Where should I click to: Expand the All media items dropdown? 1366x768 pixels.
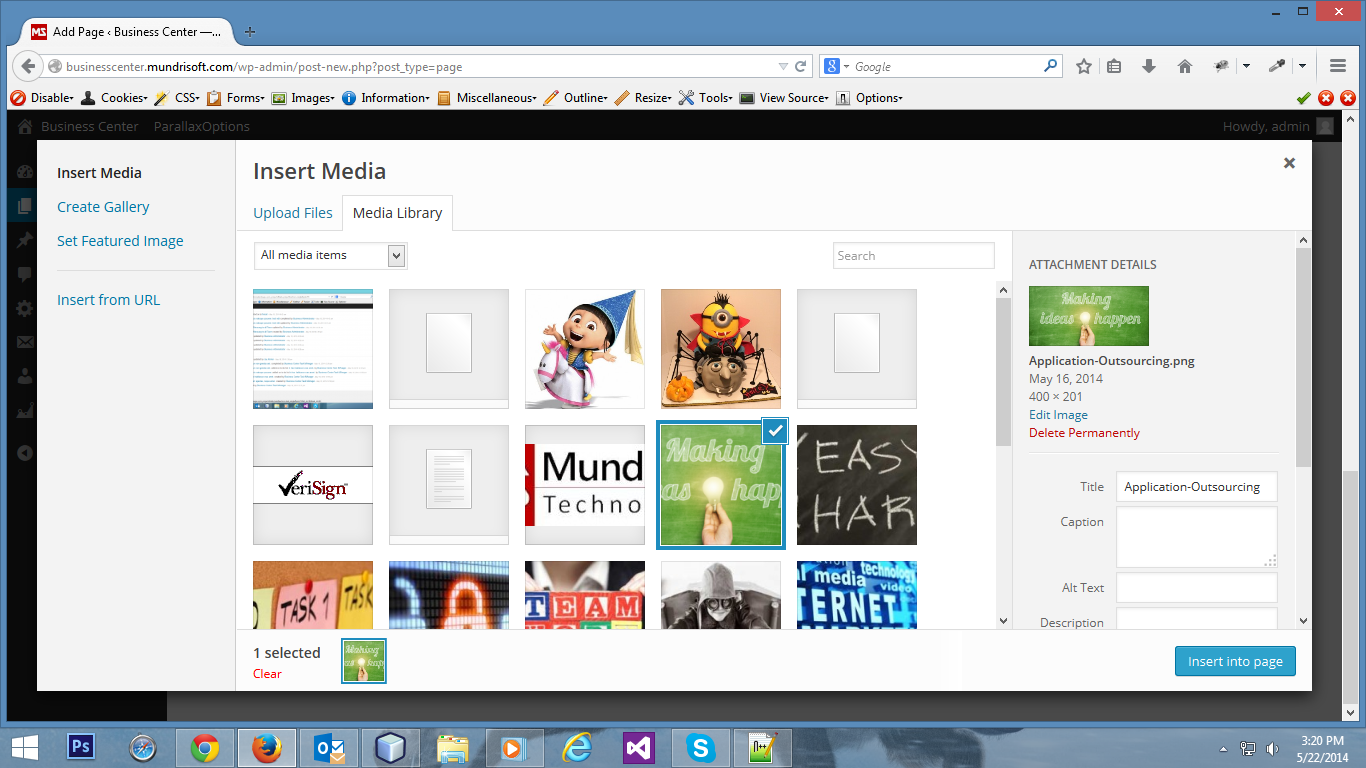[330, 256]
